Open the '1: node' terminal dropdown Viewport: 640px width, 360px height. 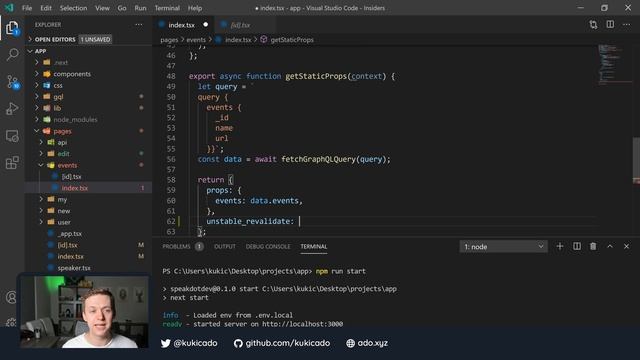click(503, 247)
